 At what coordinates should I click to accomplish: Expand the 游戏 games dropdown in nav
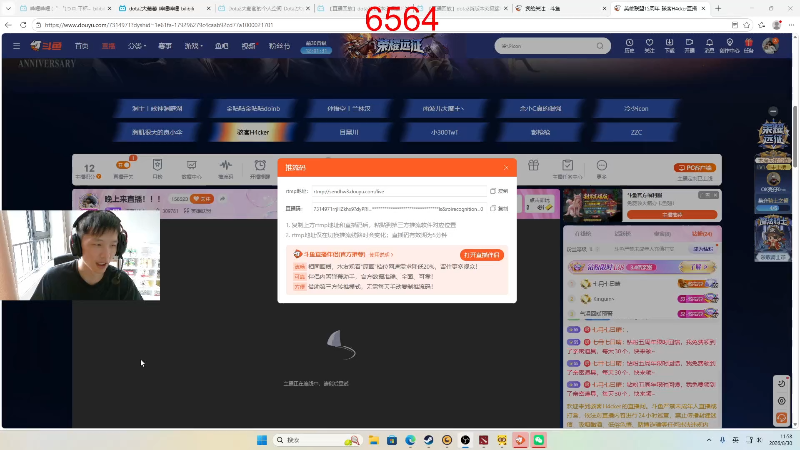[x=193, y=46]
